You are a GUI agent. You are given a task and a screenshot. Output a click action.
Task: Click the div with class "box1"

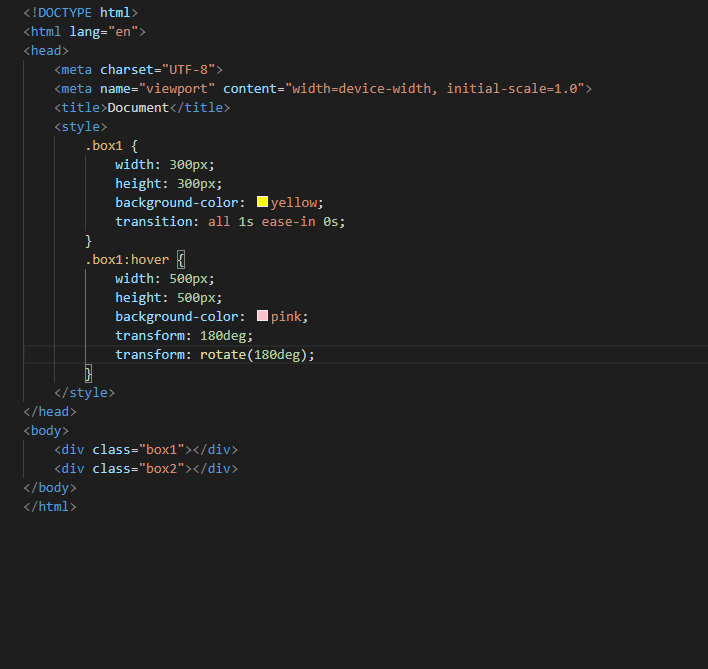pyautogui.click(x=146, y=450)
